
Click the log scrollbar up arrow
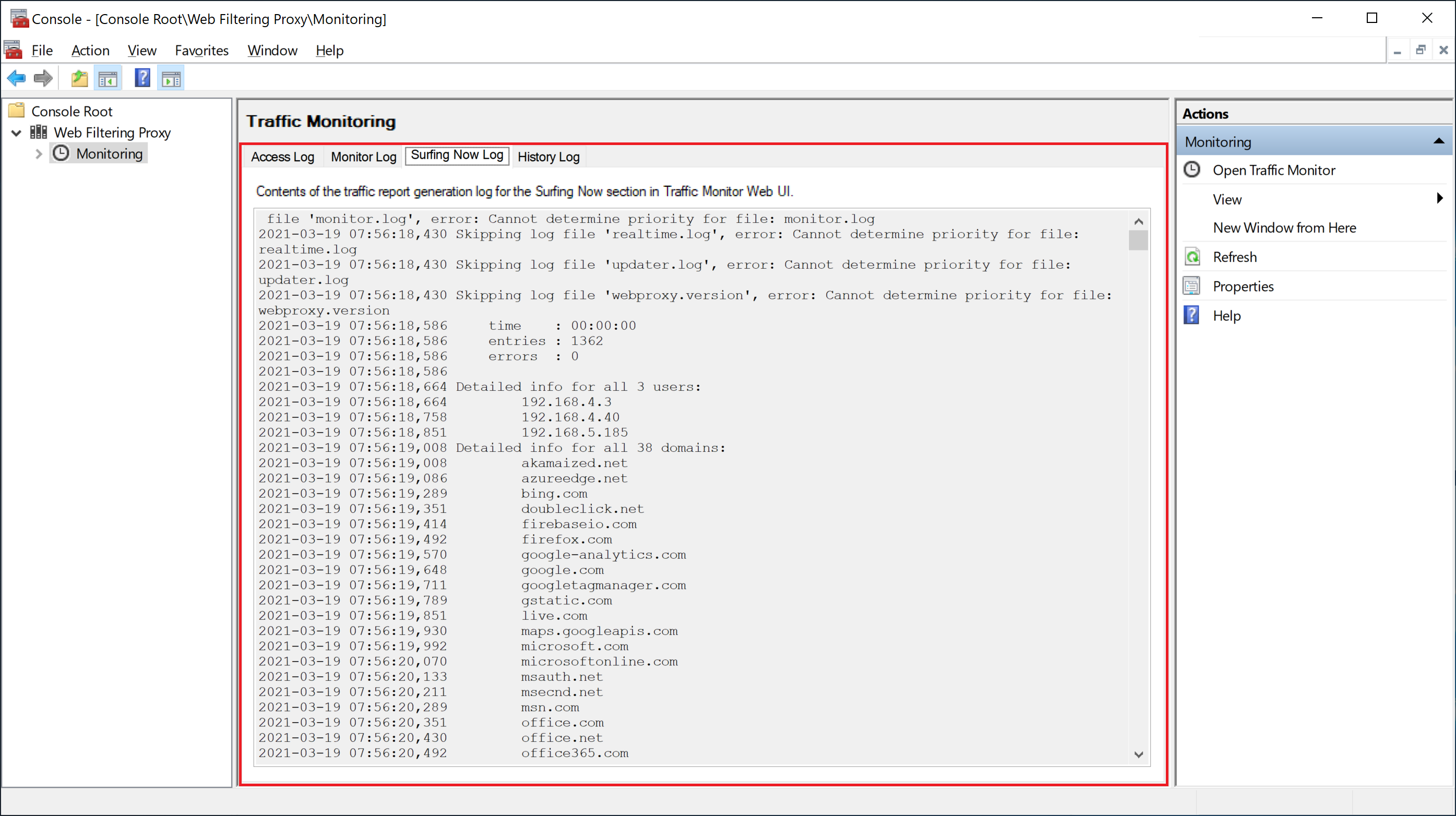tap(1138, 221)
